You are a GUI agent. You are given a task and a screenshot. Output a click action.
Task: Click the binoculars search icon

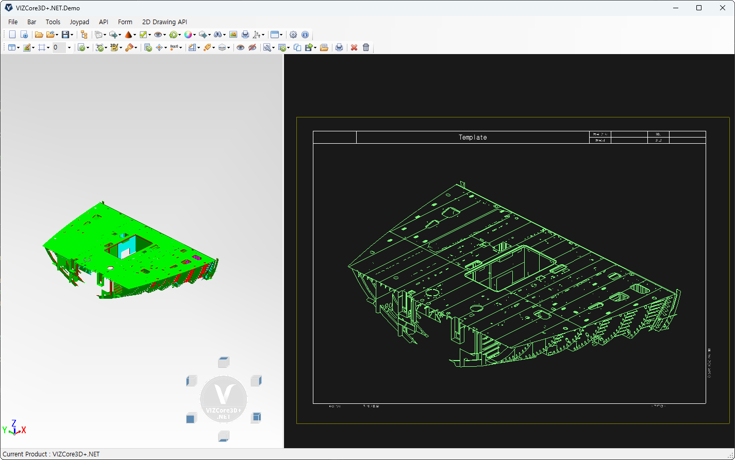(218, 34)
